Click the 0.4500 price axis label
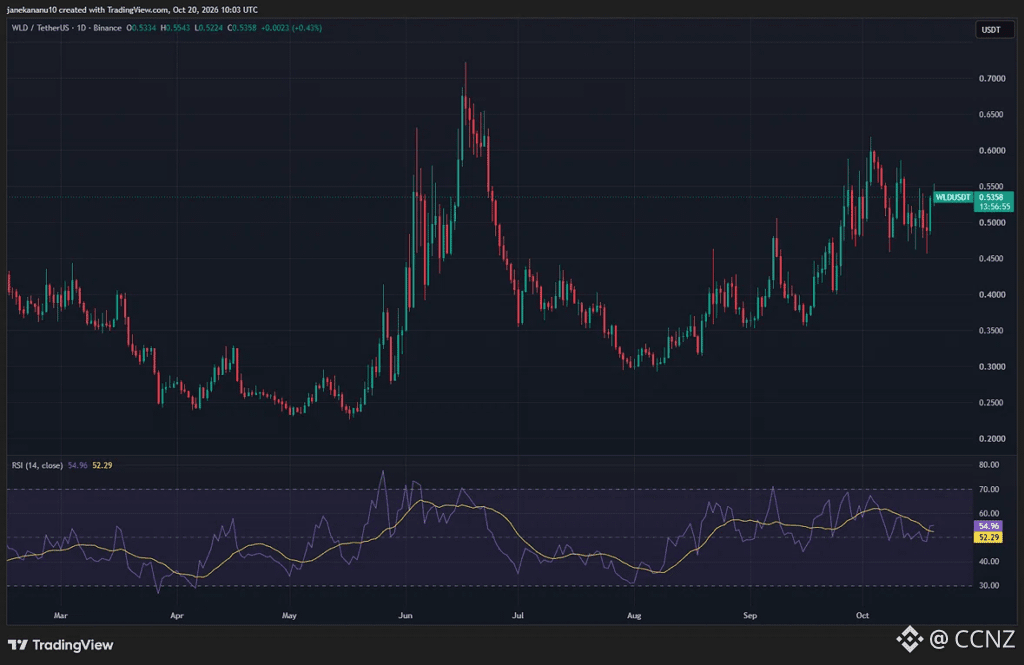 992,259
